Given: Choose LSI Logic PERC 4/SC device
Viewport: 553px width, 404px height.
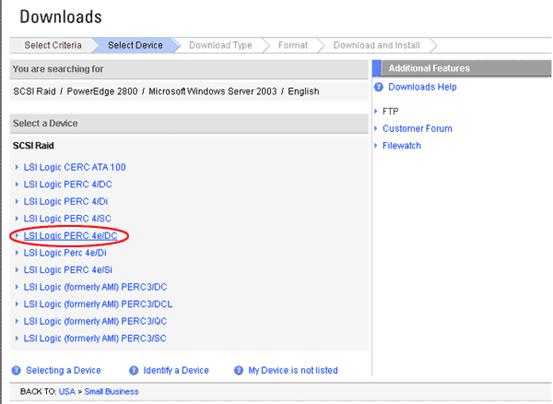Looking at the screenshot, I should click(x=67, y=218).
